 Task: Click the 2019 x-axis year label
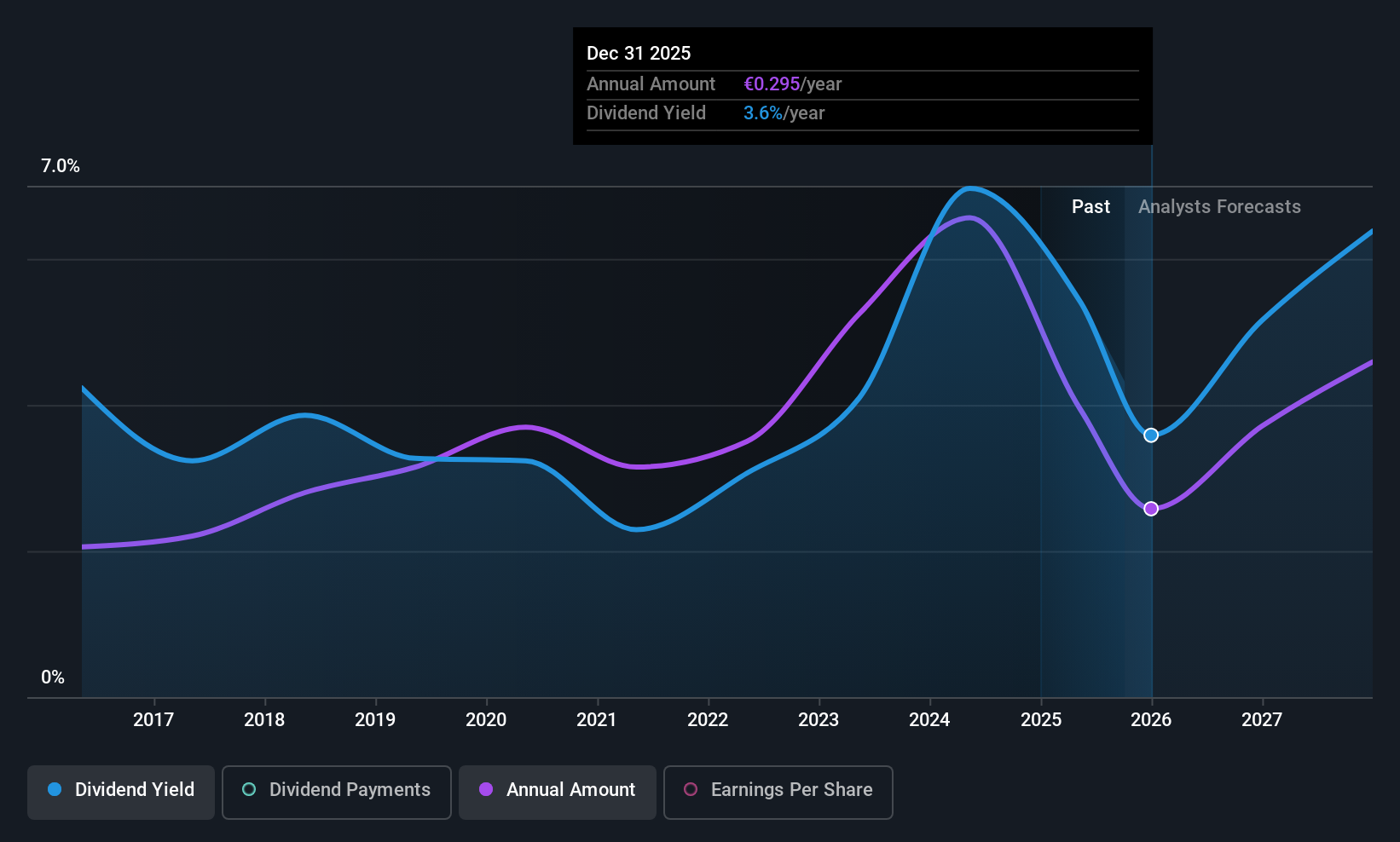(x=375, y=720)
